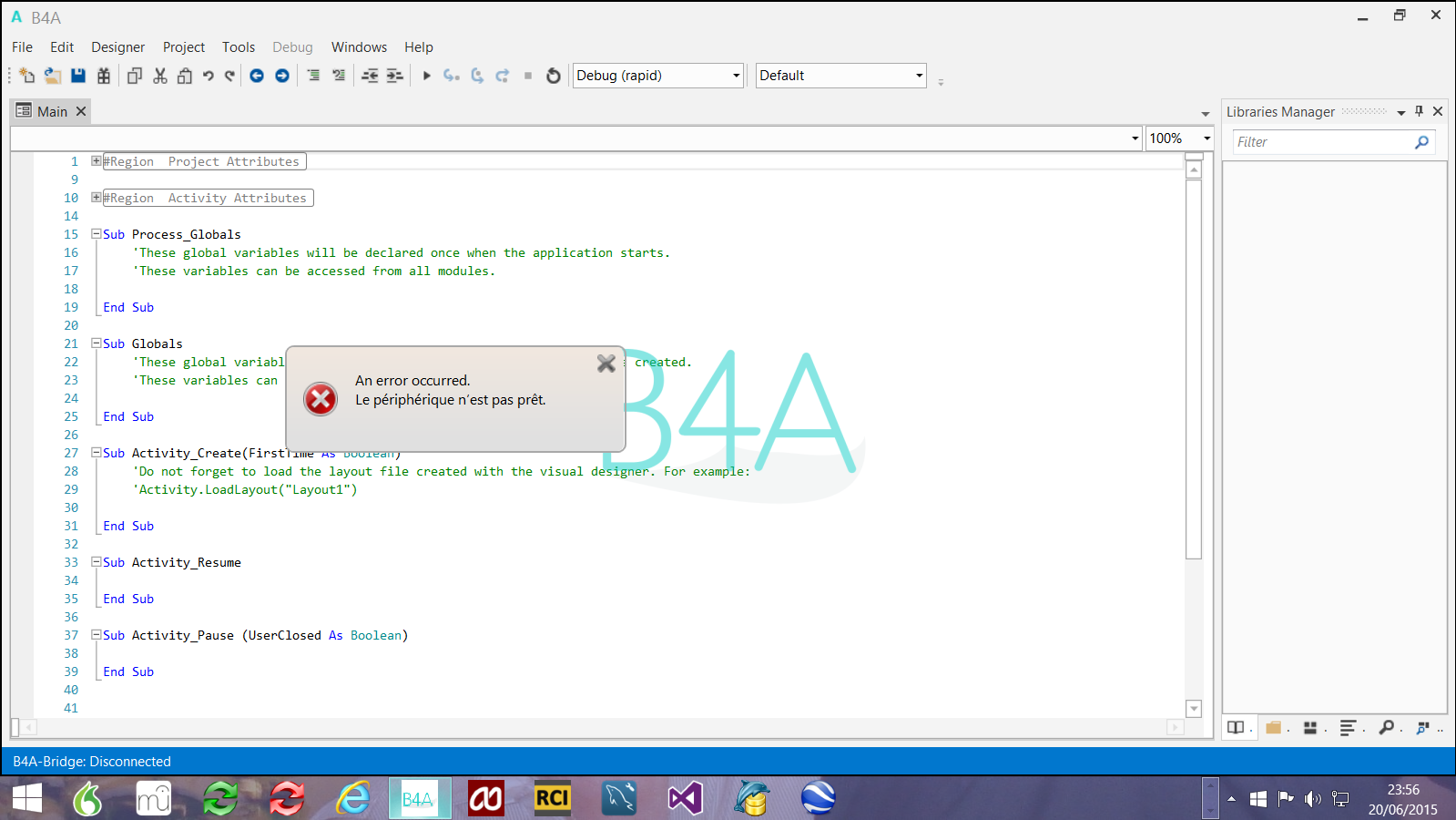Click the Decrease indent icon
Viewport: 1456px width, 820px height.
(370, 76)
